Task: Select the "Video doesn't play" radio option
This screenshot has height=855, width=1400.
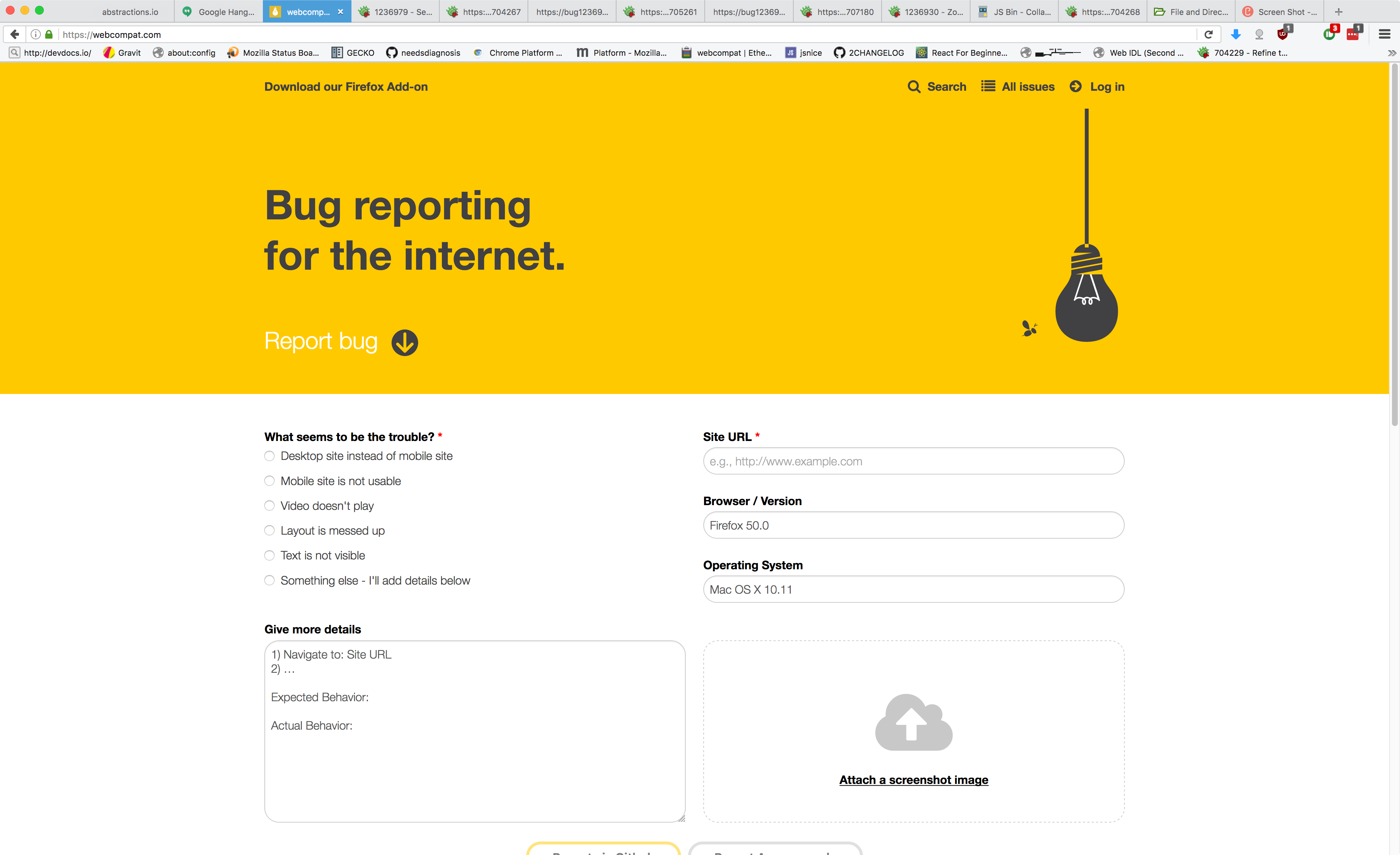Action: tap(269, 505)
